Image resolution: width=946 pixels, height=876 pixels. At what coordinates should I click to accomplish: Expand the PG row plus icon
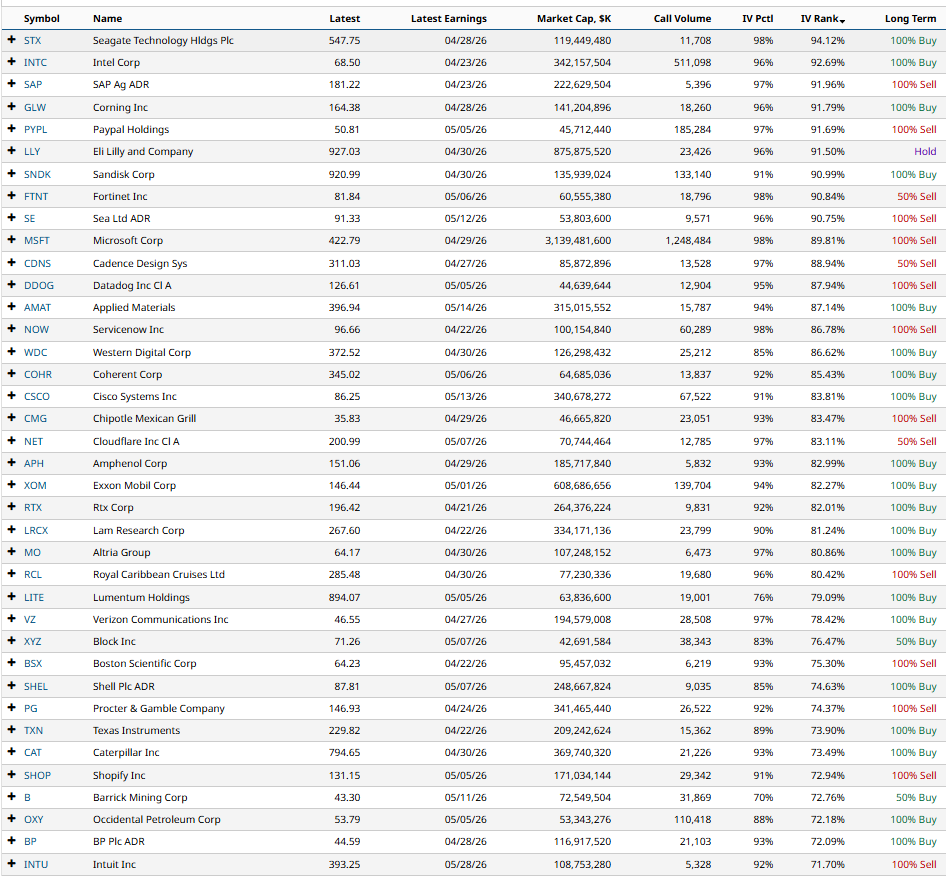(x=11, y=708)
